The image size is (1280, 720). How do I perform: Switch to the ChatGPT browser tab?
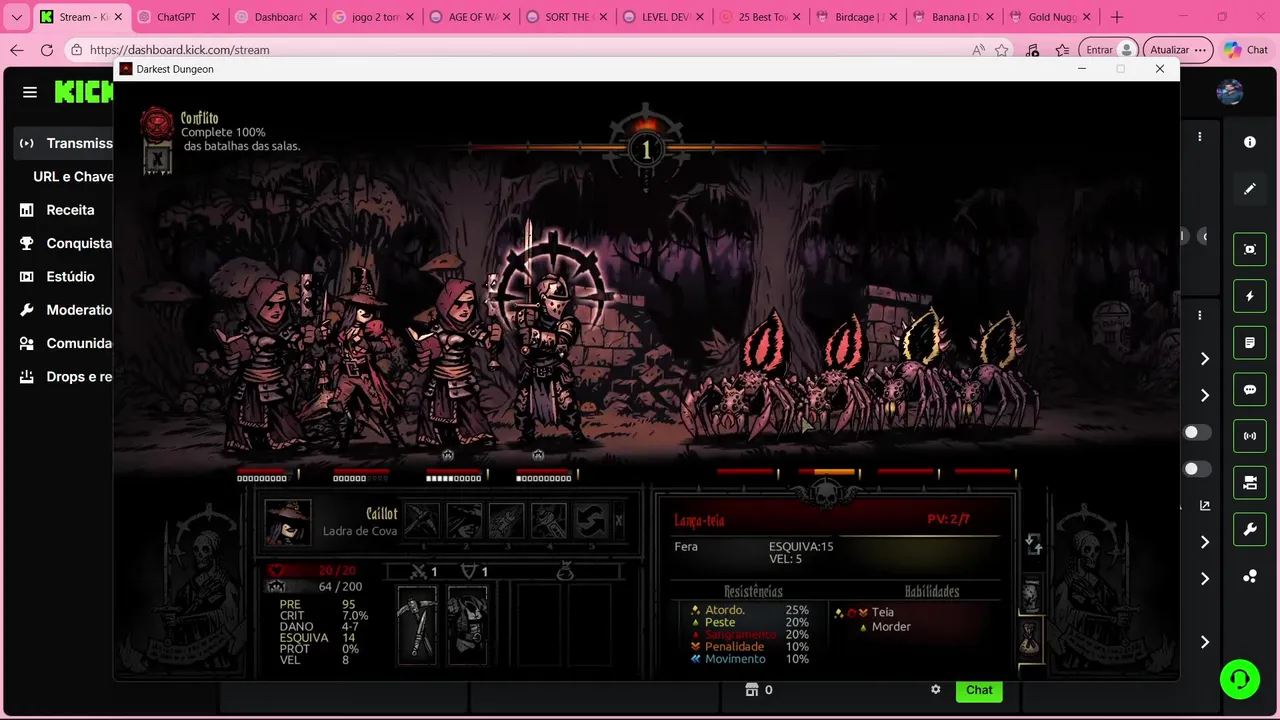tap(178, 17)
